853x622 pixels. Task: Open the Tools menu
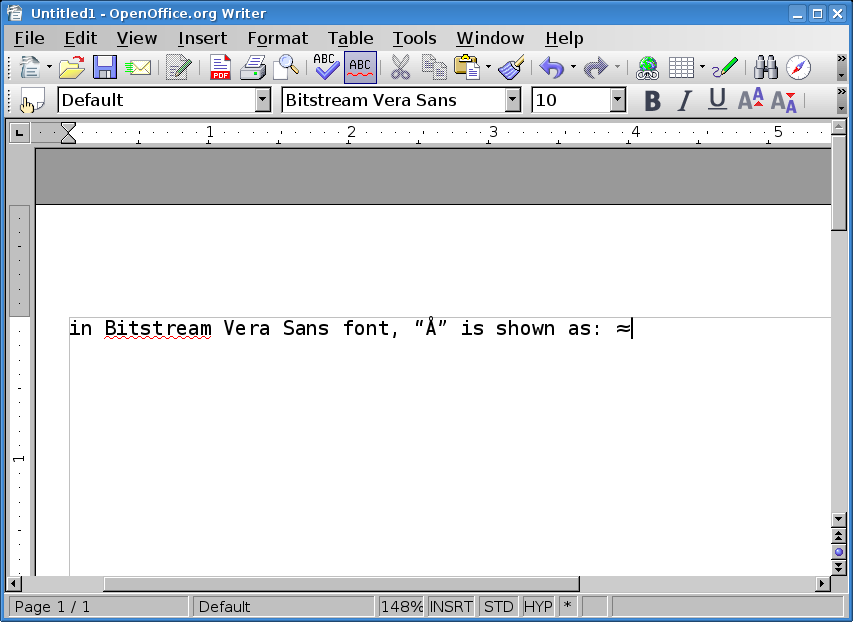415,38
